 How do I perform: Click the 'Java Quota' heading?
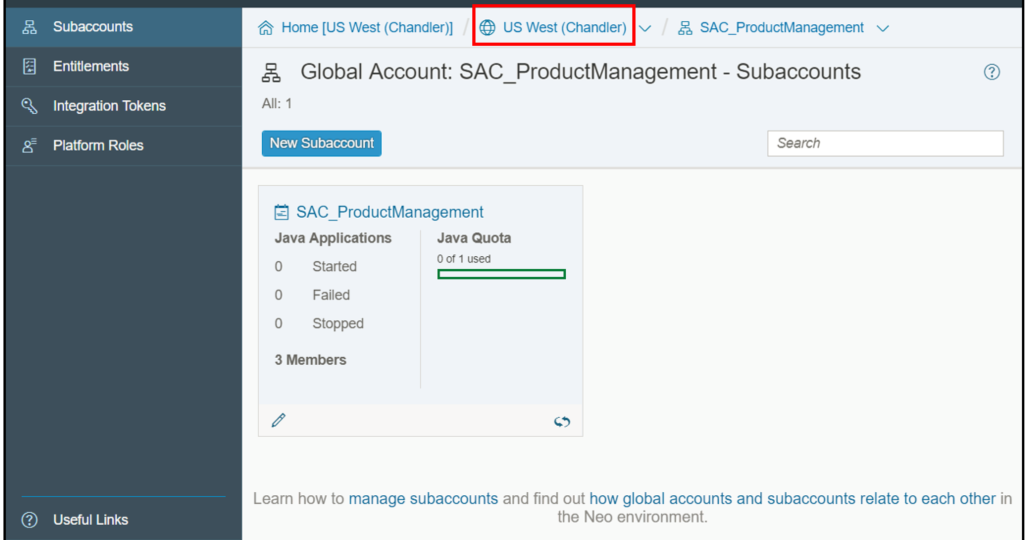tap(474, 238)
